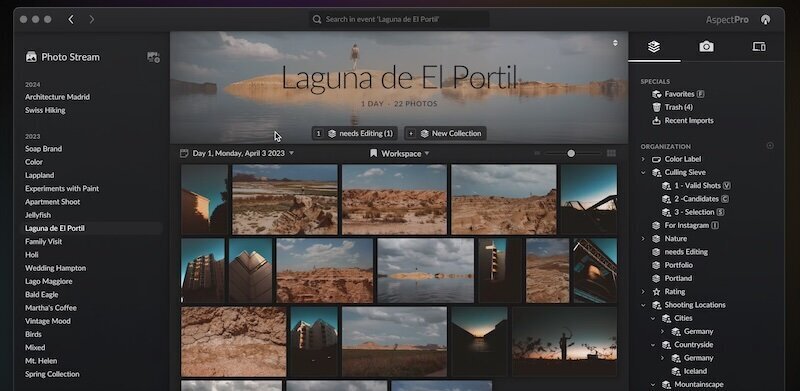The image size is (800, 391).
Task: Select the Martha's Coffee event
Action: click(51, 308)
